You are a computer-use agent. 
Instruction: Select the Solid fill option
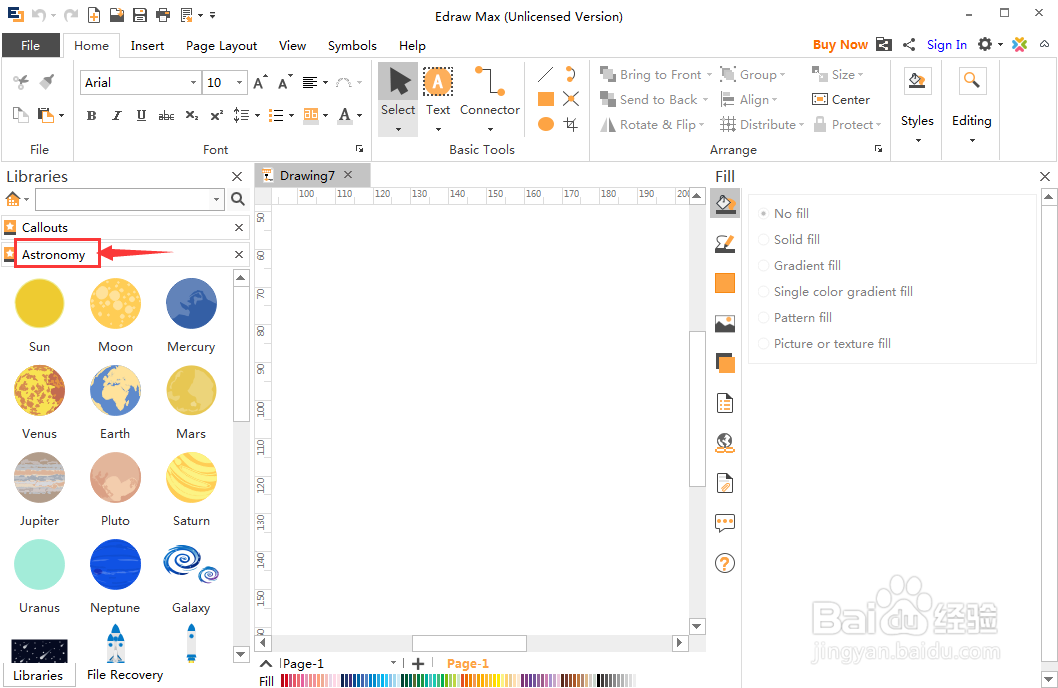click(x=789, y=239)
